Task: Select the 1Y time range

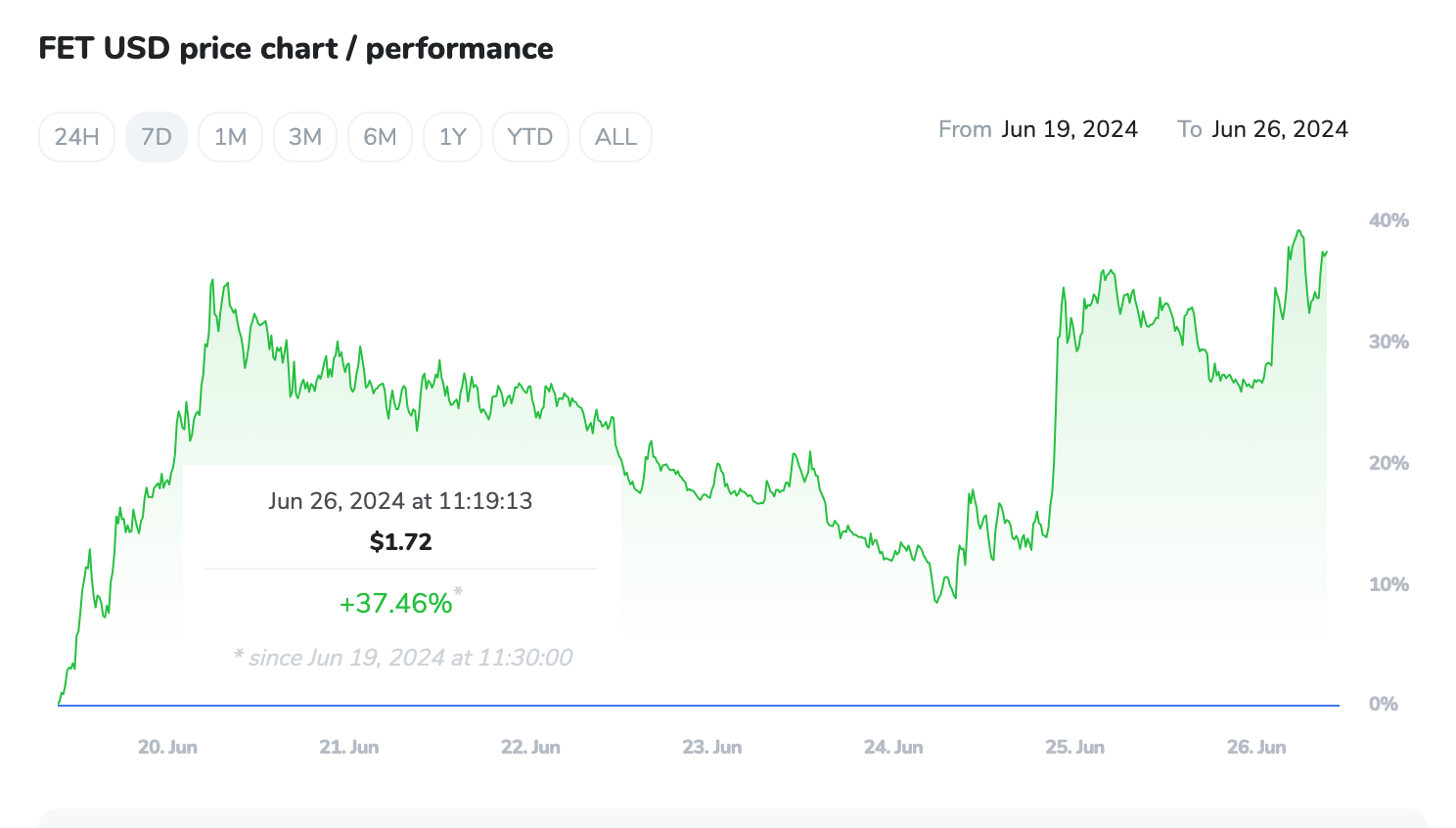Action: click(452, 137)
